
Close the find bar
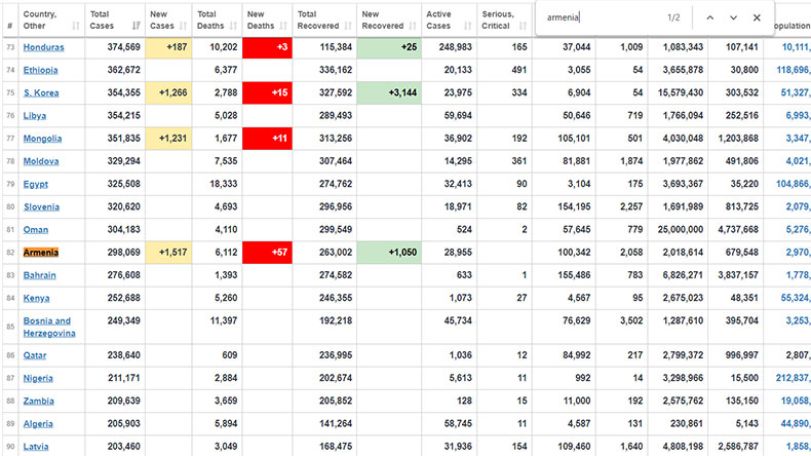click(757, 18)
